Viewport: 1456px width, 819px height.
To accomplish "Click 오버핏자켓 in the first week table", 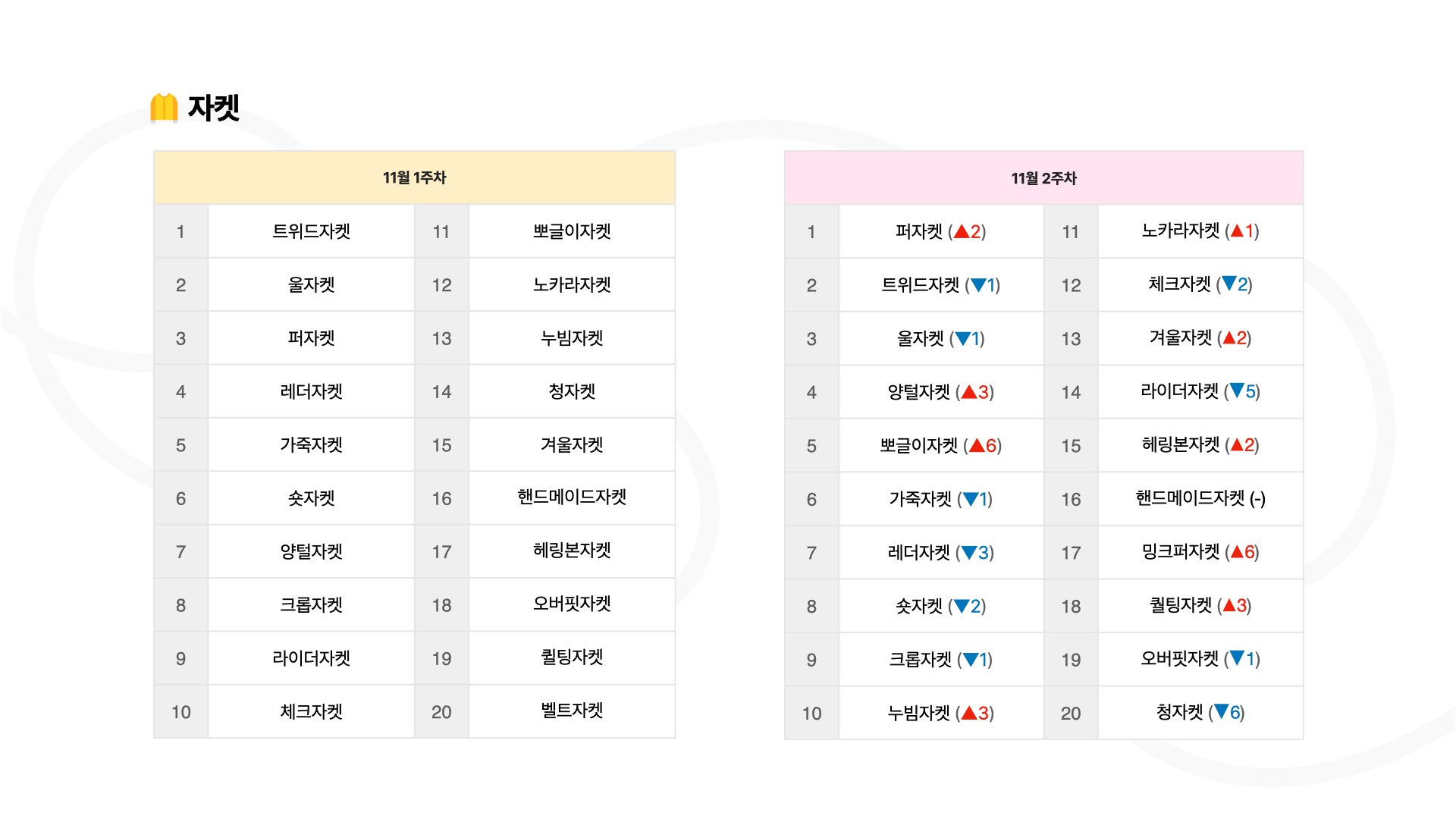I will pyautogui.click(x=572, y=604).
